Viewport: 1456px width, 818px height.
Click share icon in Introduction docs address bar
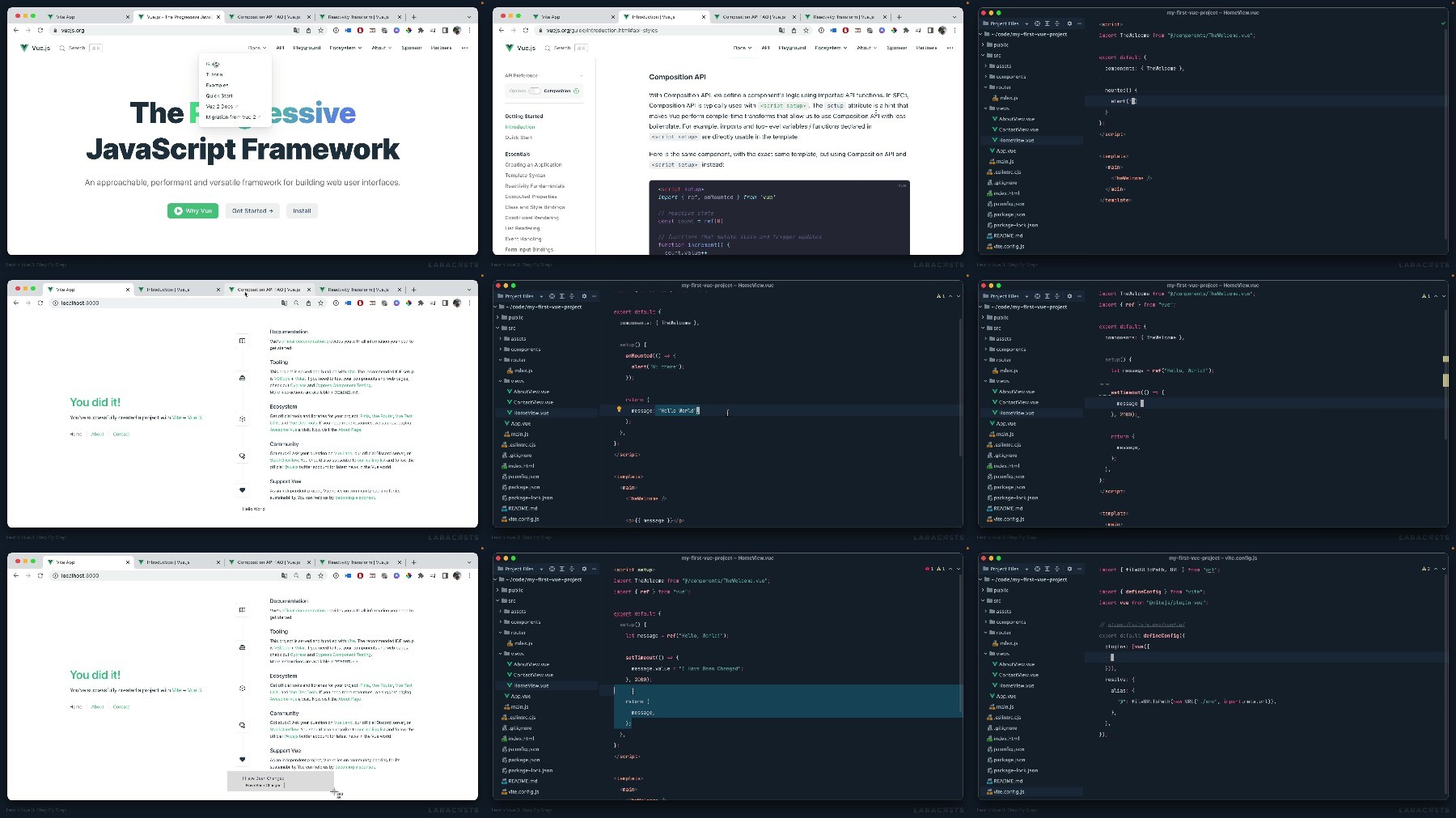click(x=794, y=30)
